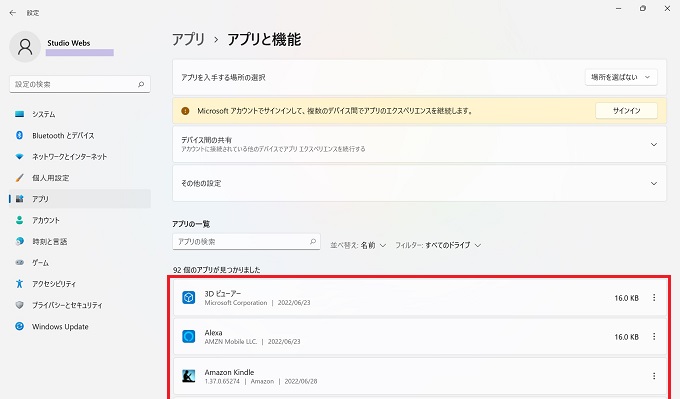680x399 pixels.
Task: Open the アカウント settings category
Action: coord(80,220)
